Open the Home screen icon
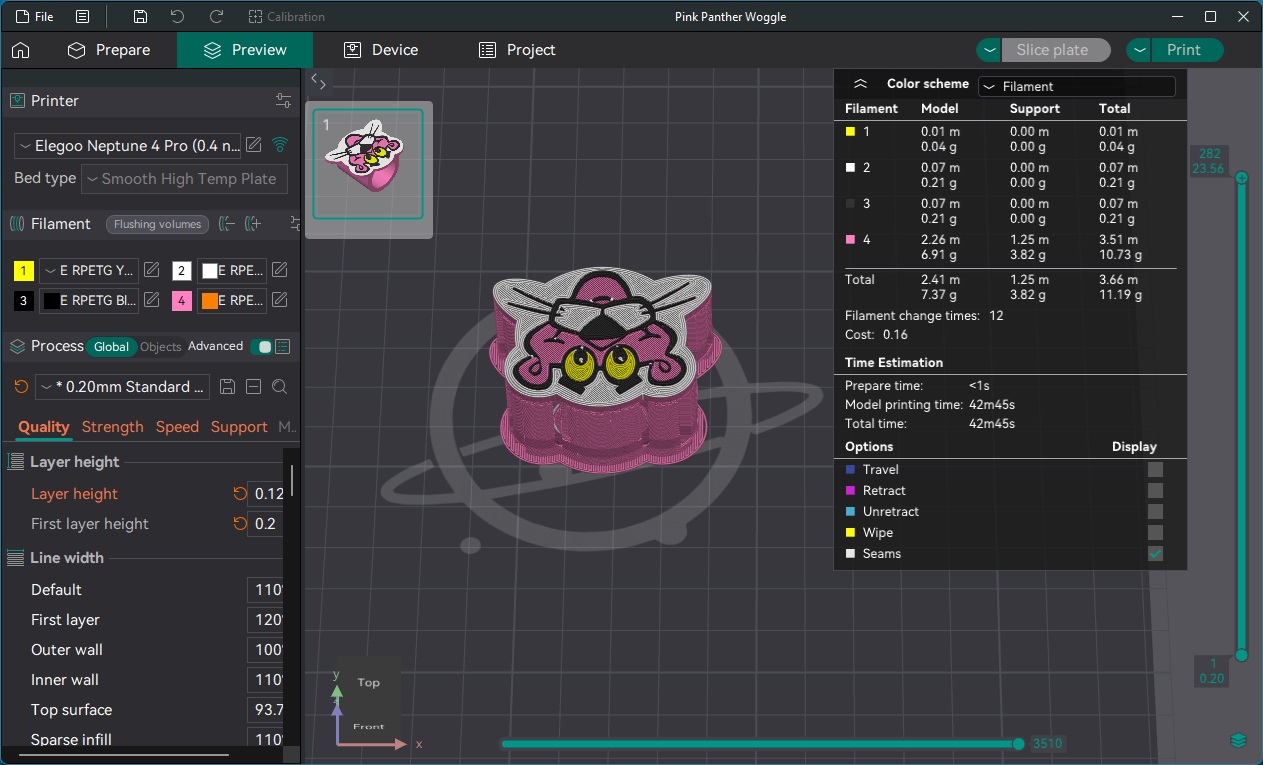 pos(20,50)
